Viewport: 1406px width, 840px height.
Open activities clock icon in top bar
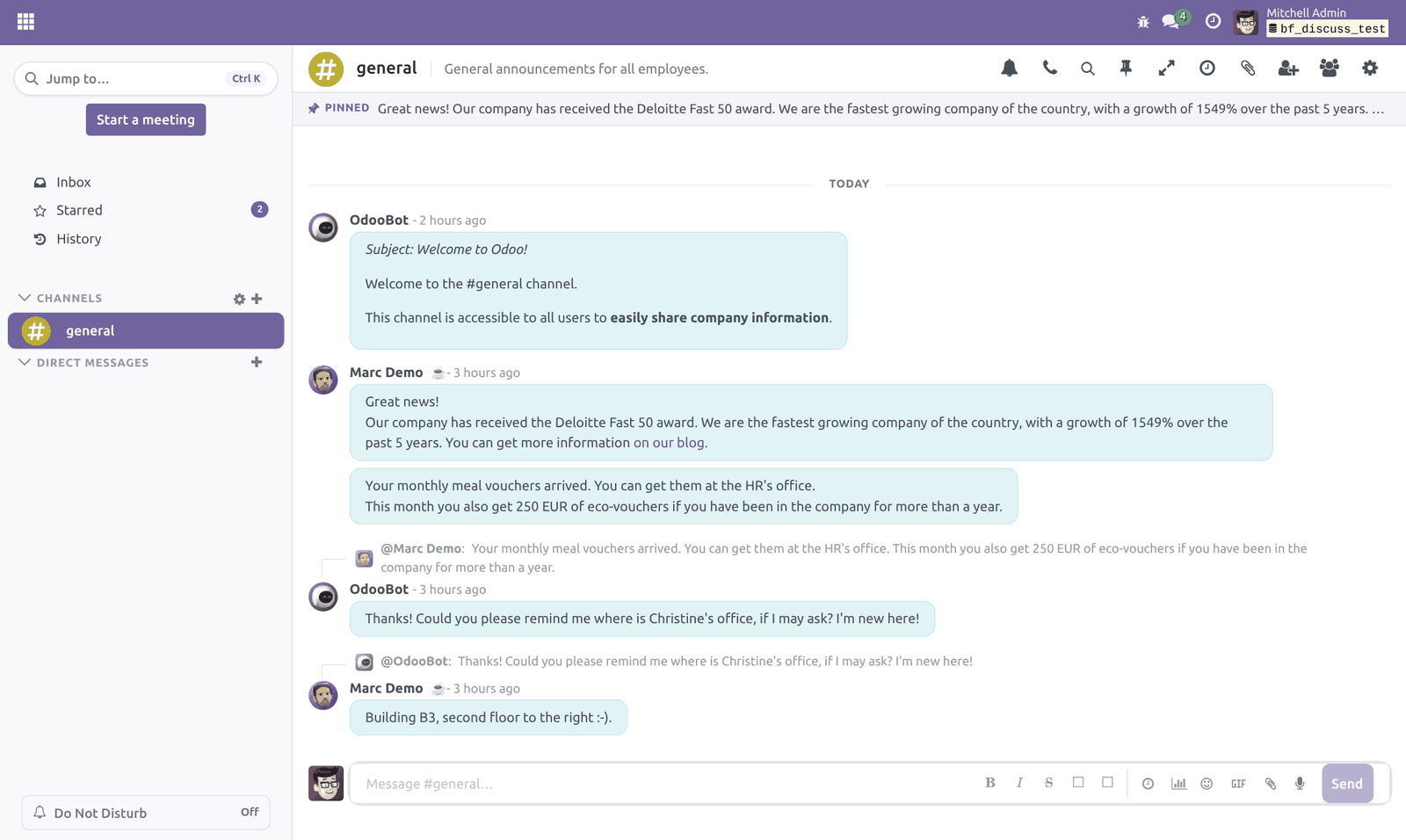(x=1213, y=22)
